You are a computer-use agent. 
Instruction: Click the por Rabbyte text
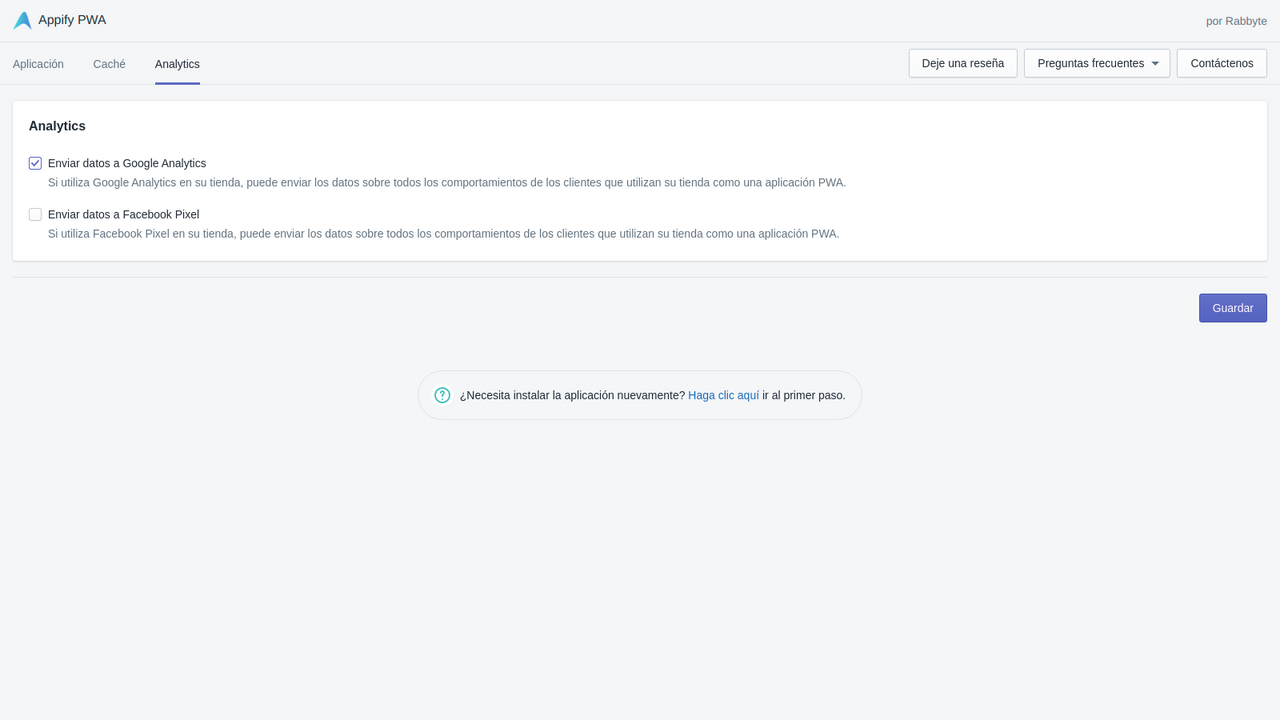point(1236,21)
